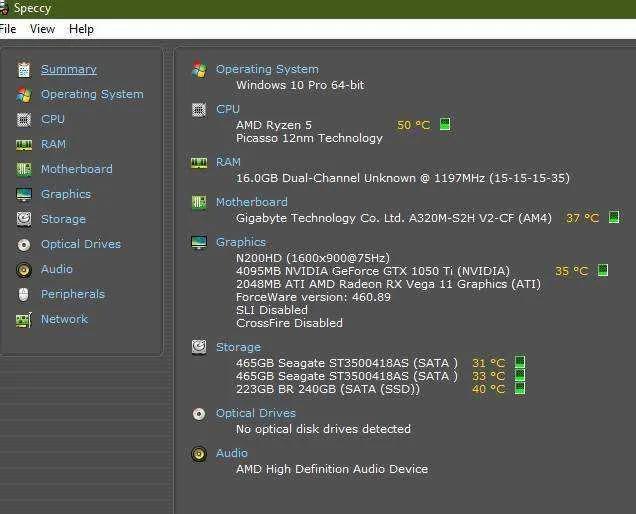Click the Summary sidebar icon

coord(24,69)
